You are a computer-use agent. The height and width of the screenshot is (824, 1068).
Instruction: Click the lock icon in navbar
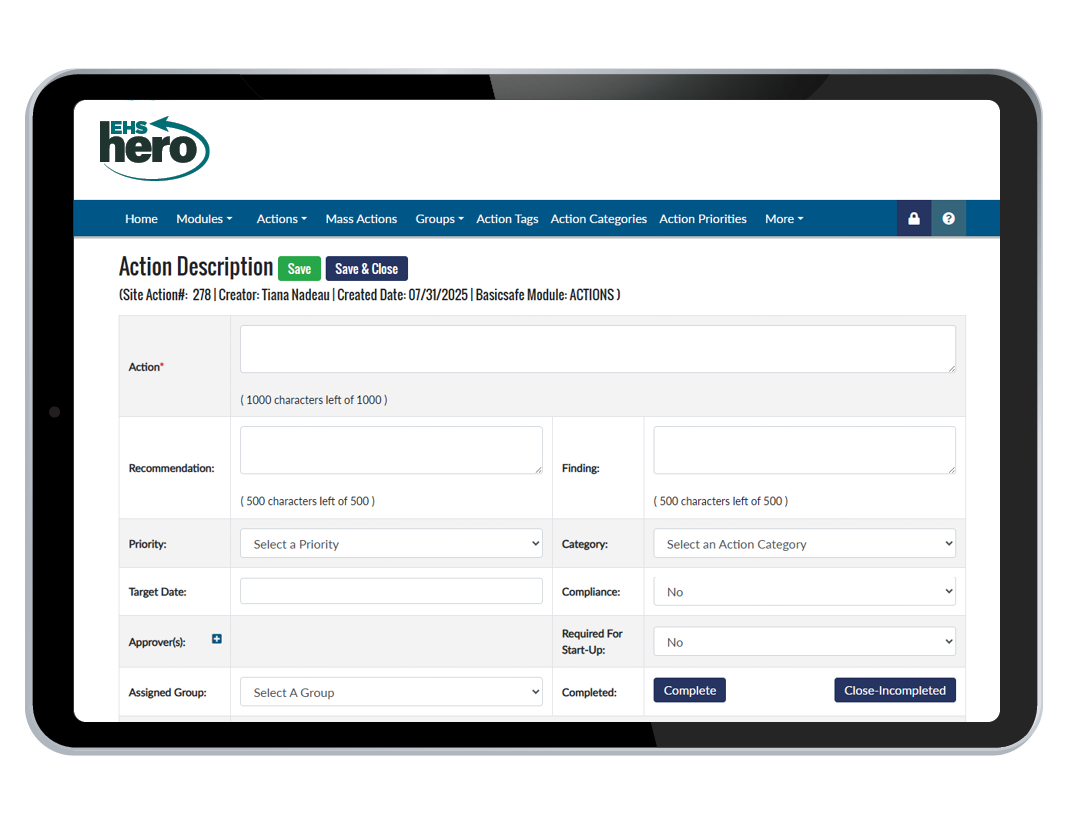click(x=913, y=219)
